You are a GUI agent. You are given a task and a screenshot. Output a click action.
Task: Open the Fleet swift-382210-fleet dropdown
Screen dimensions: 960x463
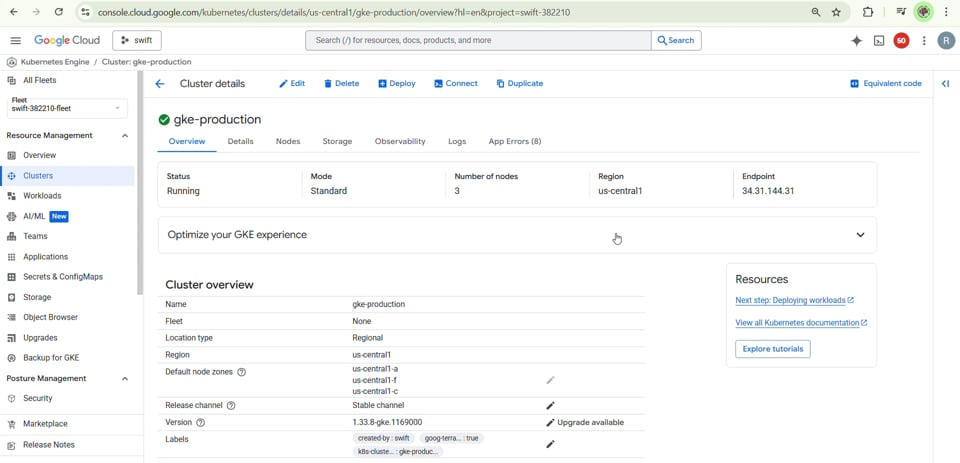67,108
